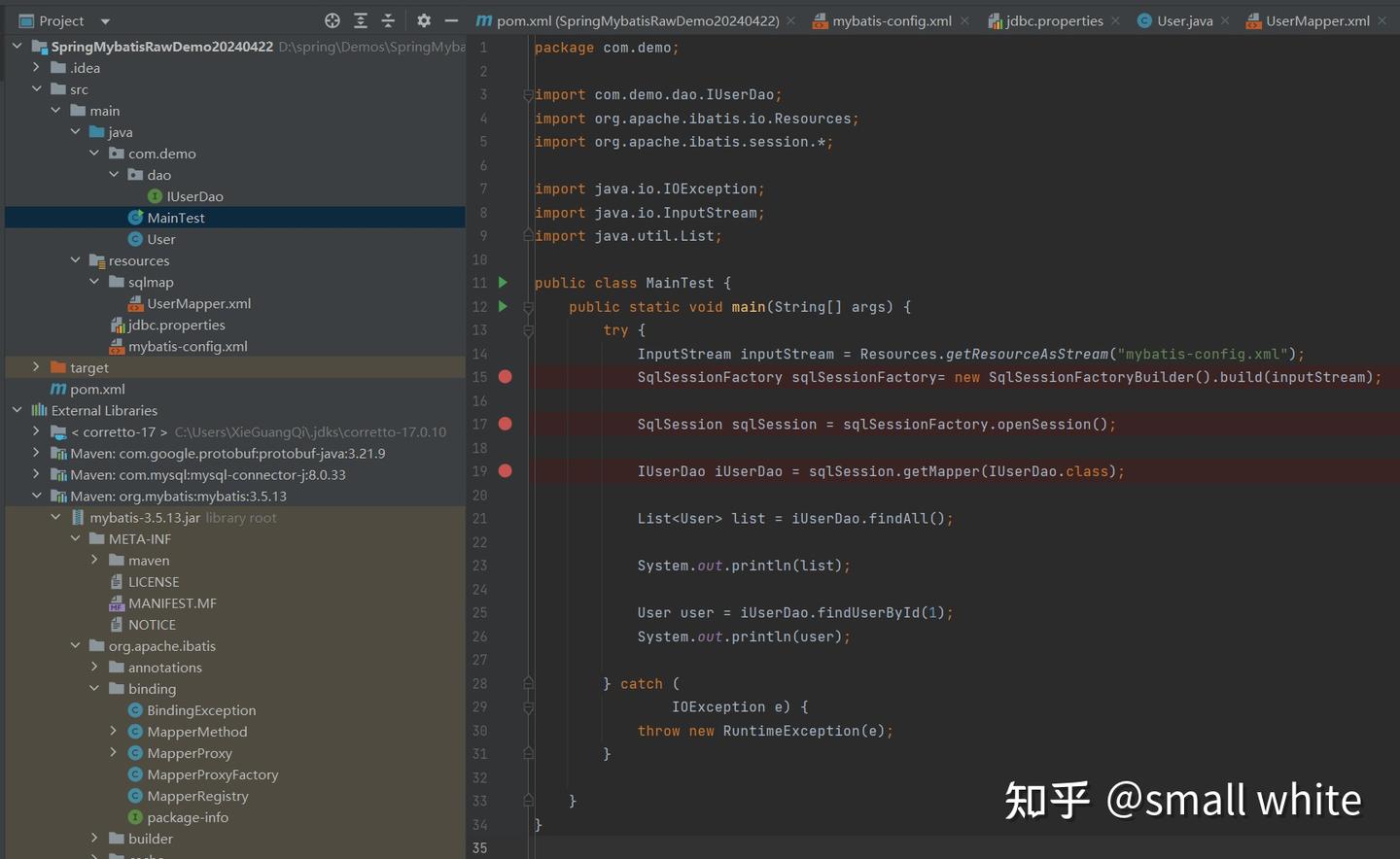Click Expand All in the Project toolbar
Screen dimensions: 1400x859
[360, 19]
